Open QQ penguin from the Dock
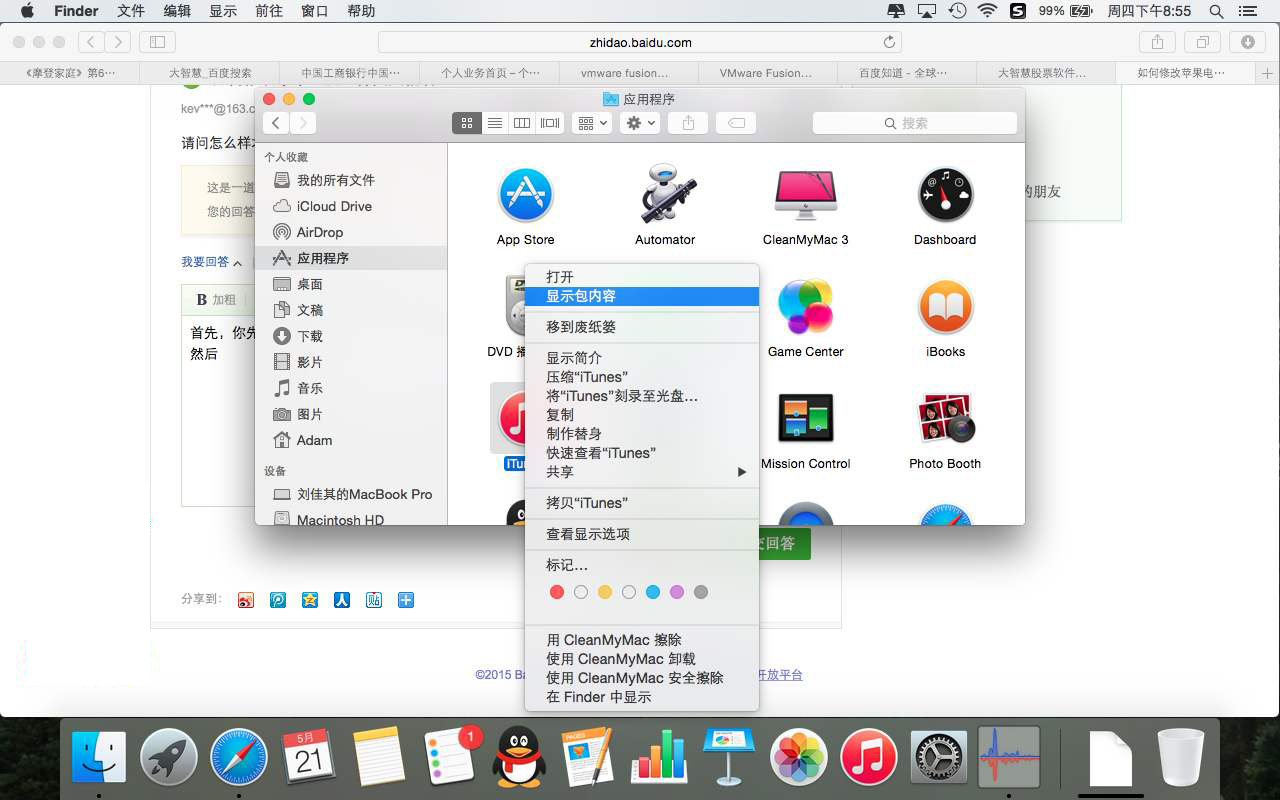The height and width of the screenshot is (800, 1280). [519, 757]
